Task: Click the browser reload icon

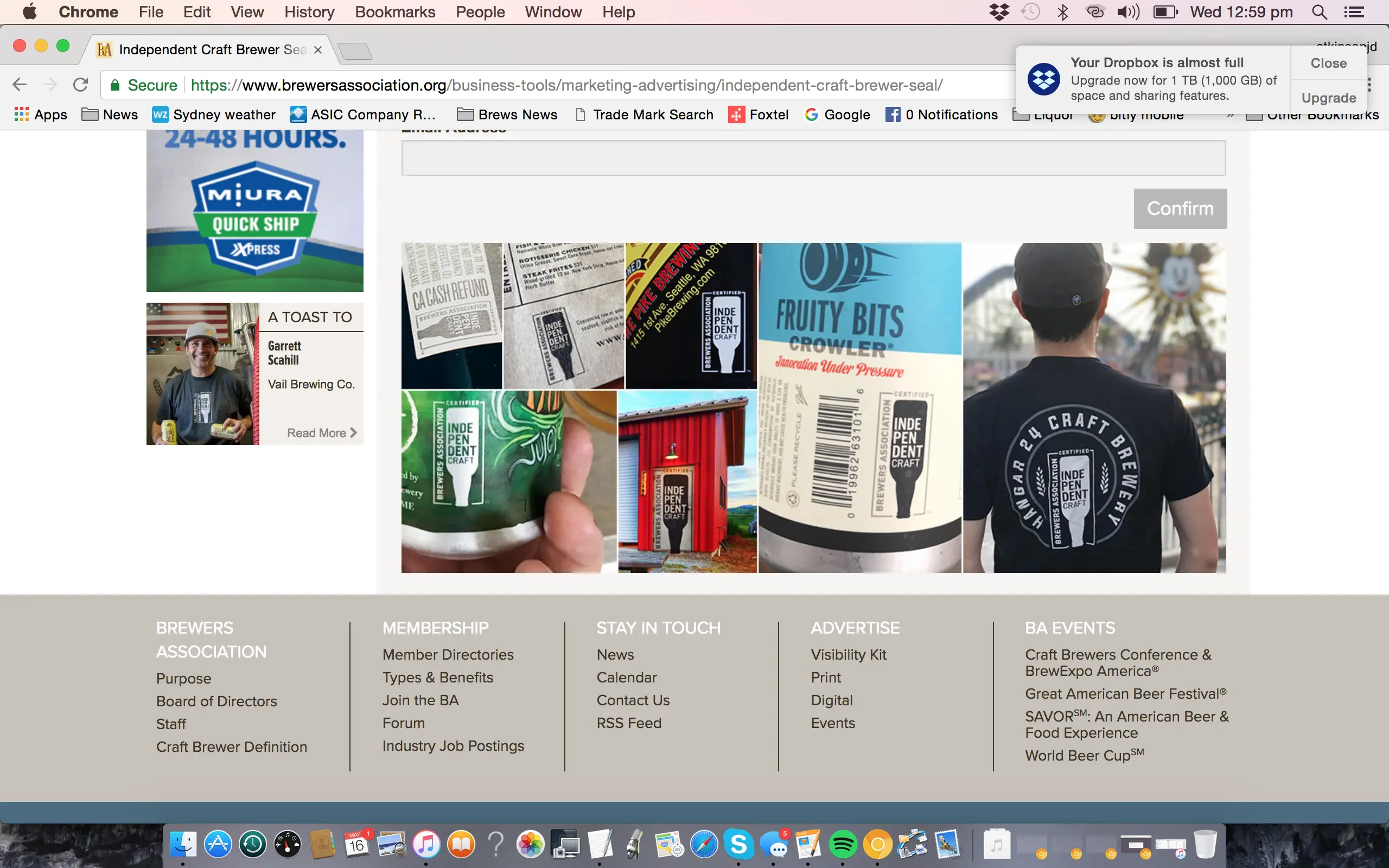Action: [80, 85]
